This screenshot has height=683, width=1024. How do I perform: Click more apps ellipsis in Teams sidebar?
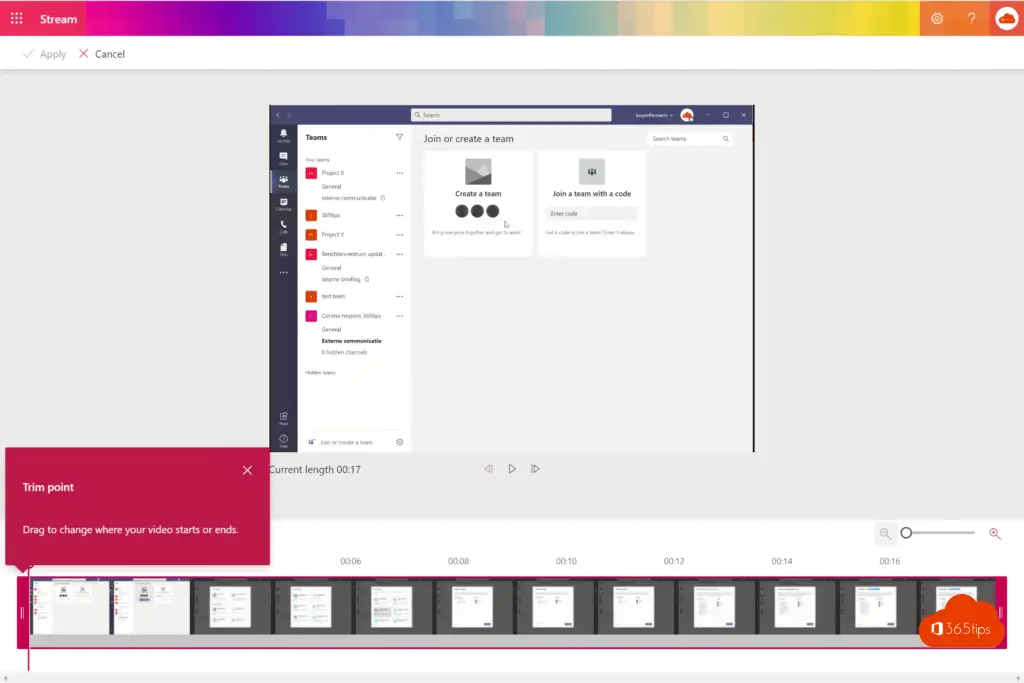(x=283, y=272)
